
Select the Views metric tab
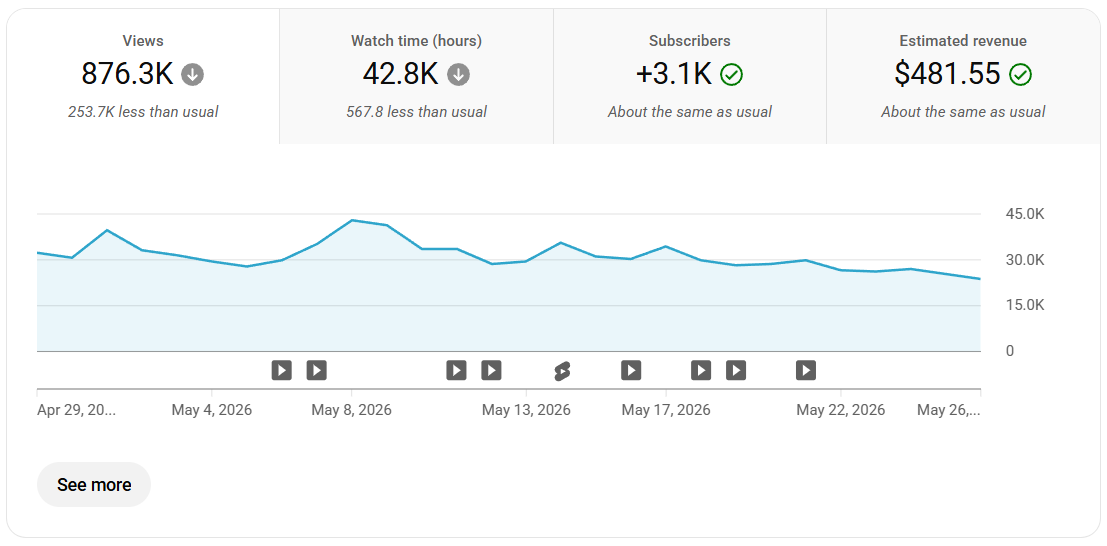(x=143, y=76)
